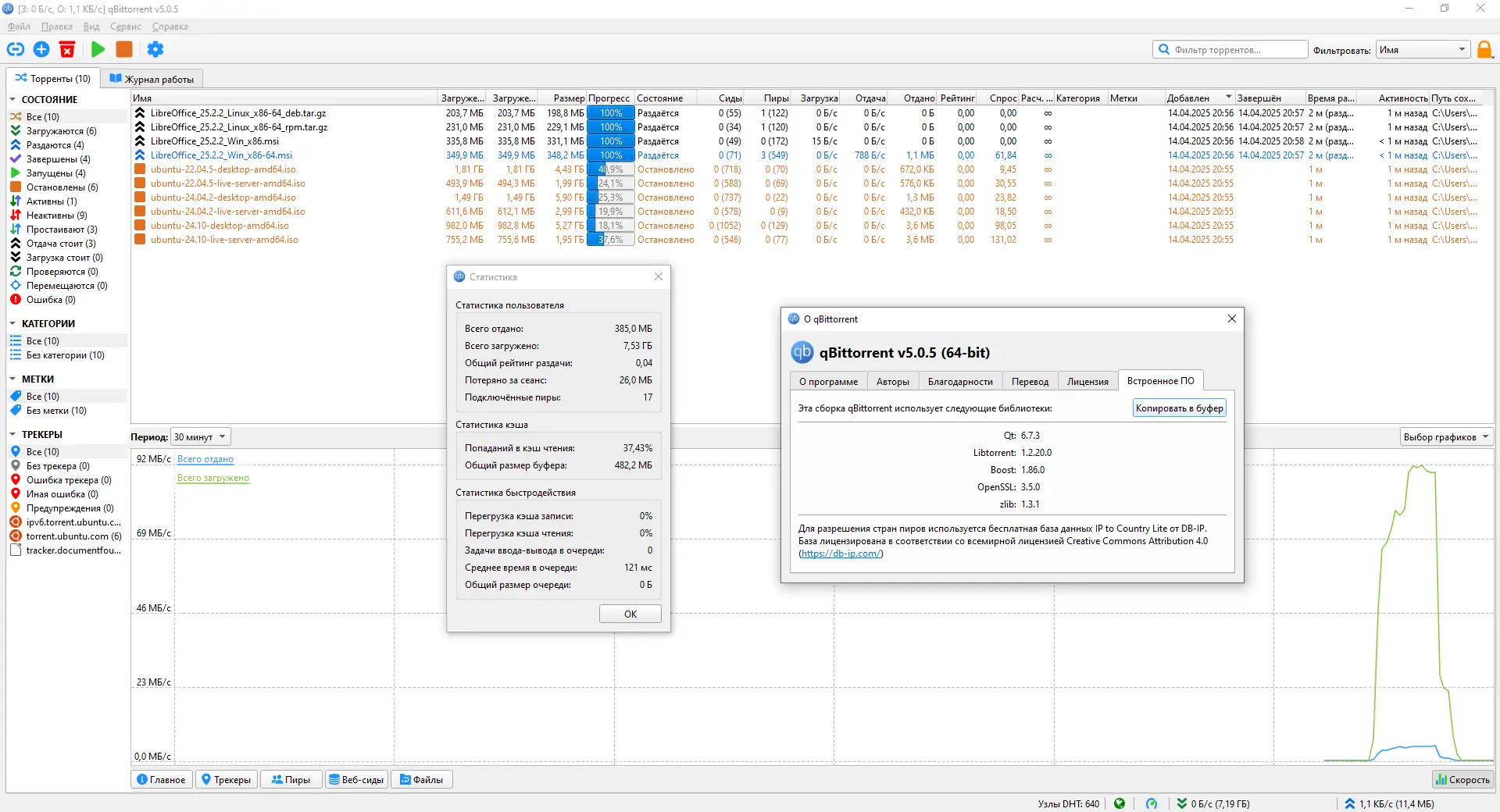Click the Add torrent link icon

pos(16,49)
